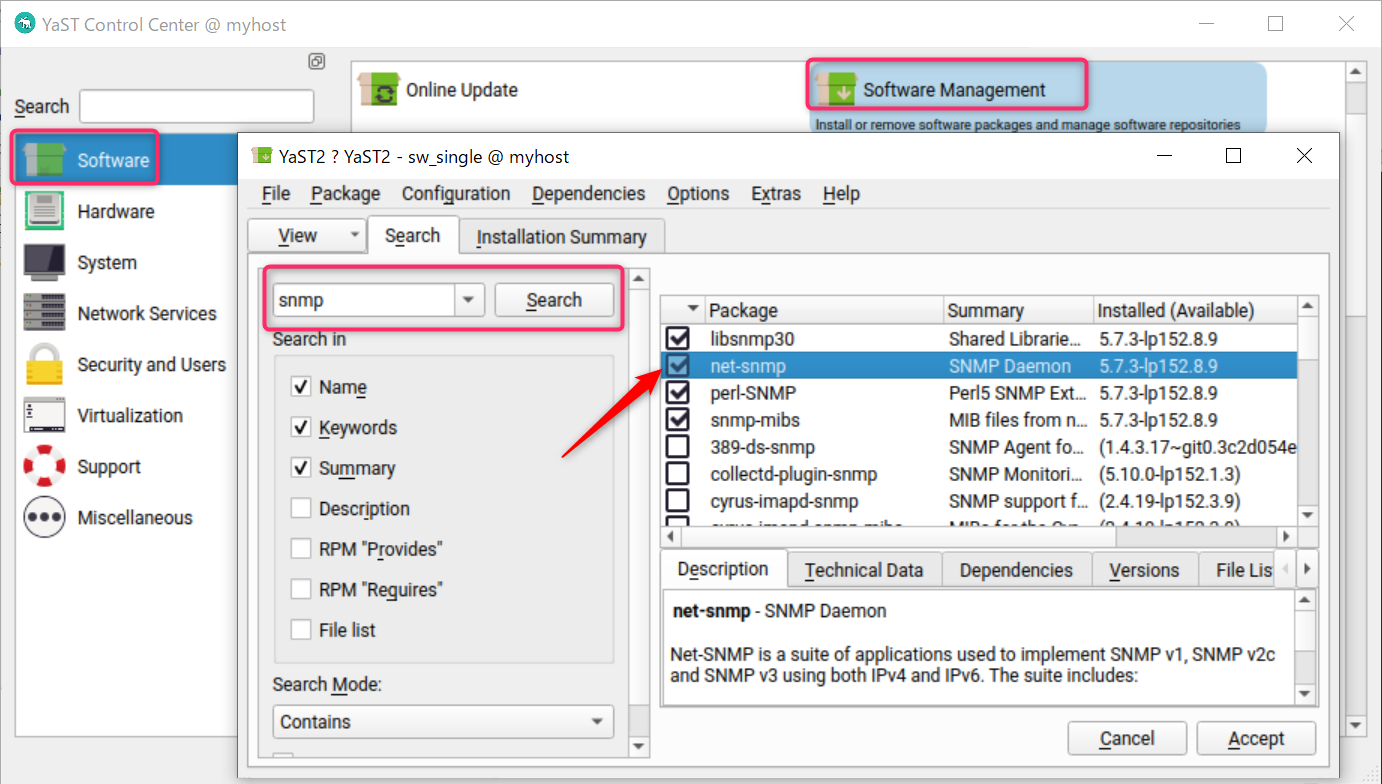Switch to the Versions tab
Screen dimensions: 1382x784
click(1144, 570)
